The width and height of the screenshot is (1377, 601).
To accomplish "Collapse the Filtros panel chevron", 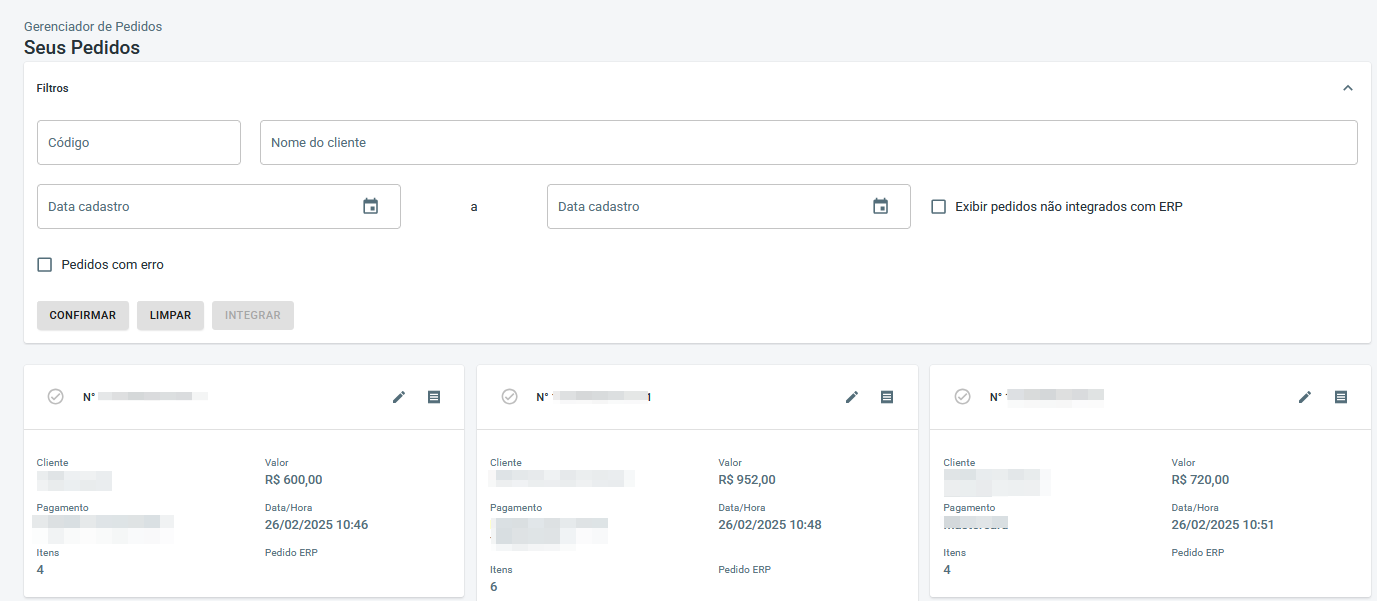I will click(1348, 88).
